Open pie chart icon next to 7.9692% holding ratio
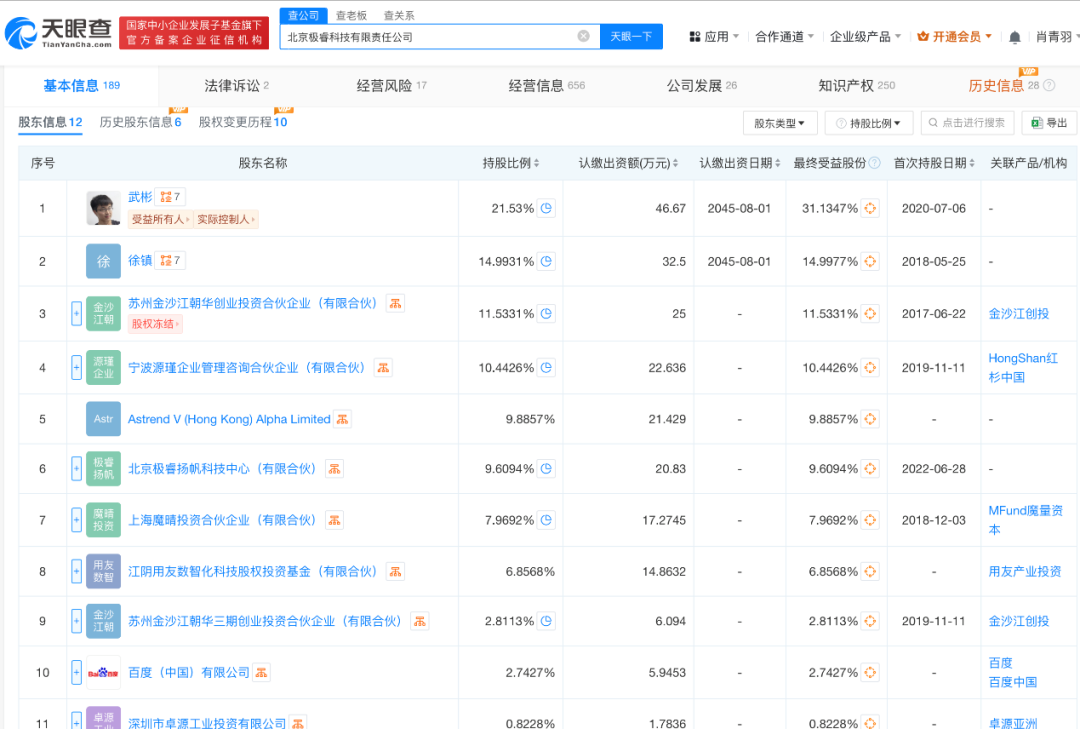This screenshot has width=1080, height=729. click(x=546, y=520)
